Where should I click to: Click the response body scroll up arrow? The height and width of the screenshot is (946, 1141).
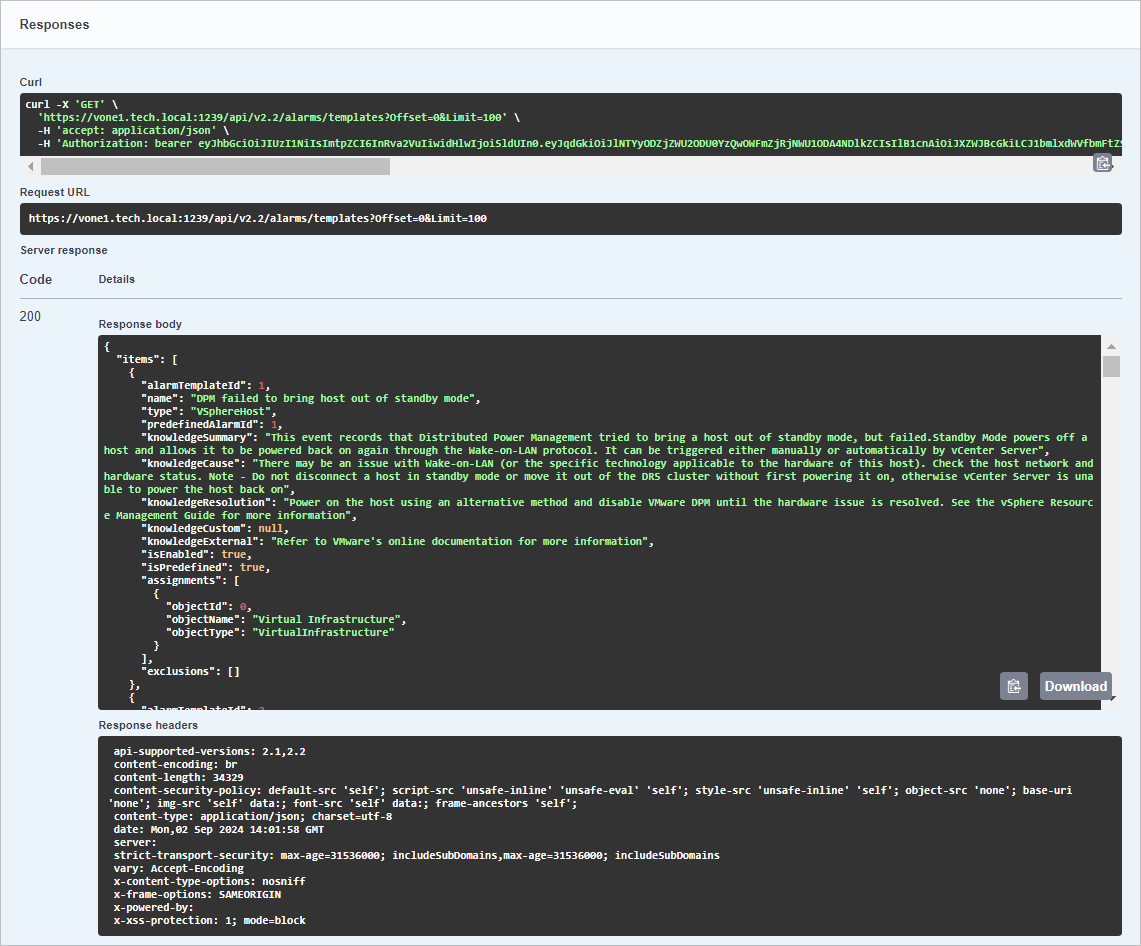(1111, 346)
